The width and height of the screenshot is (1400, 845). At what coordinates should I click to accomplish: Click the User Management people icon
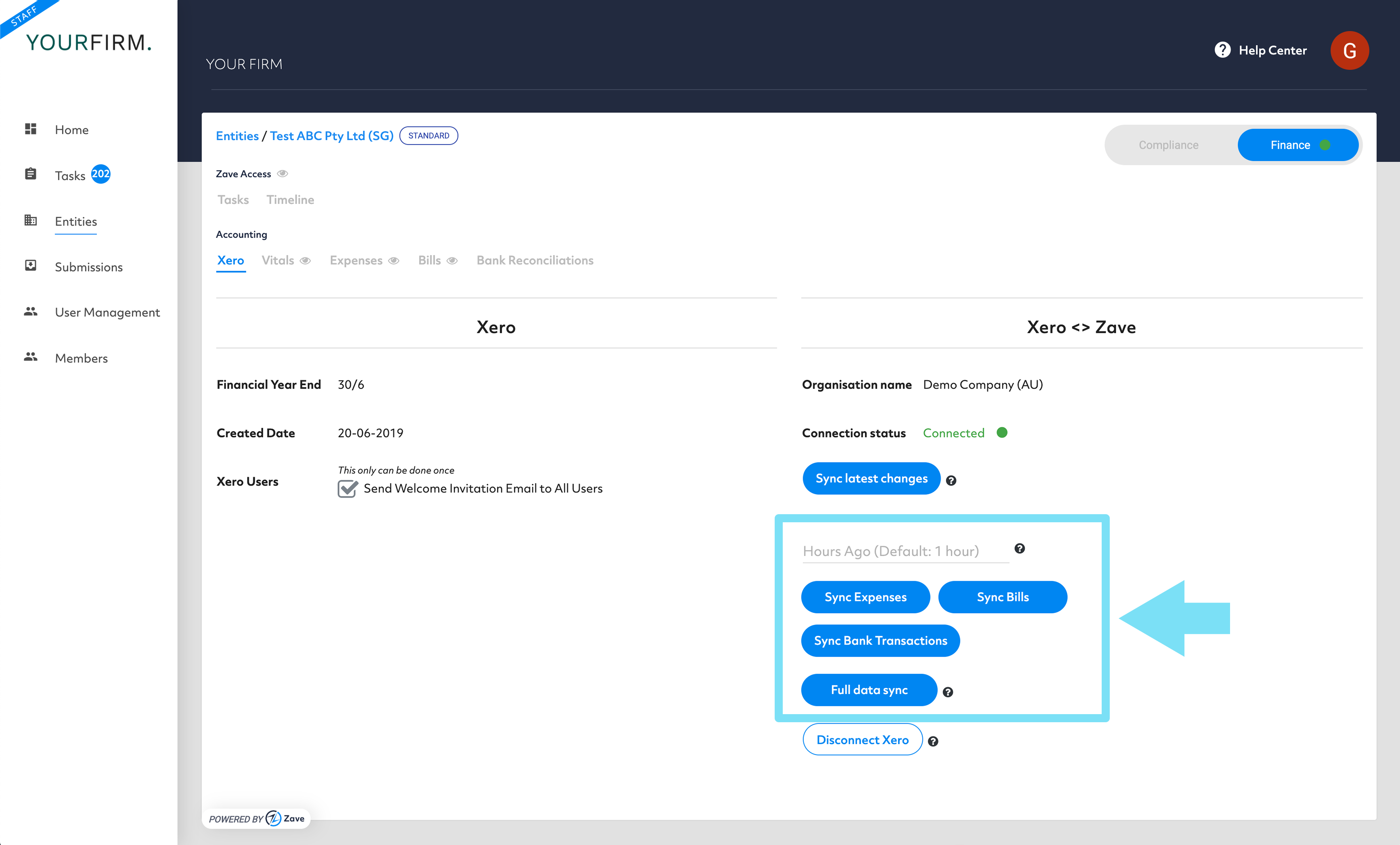click(x=31, y=311)
